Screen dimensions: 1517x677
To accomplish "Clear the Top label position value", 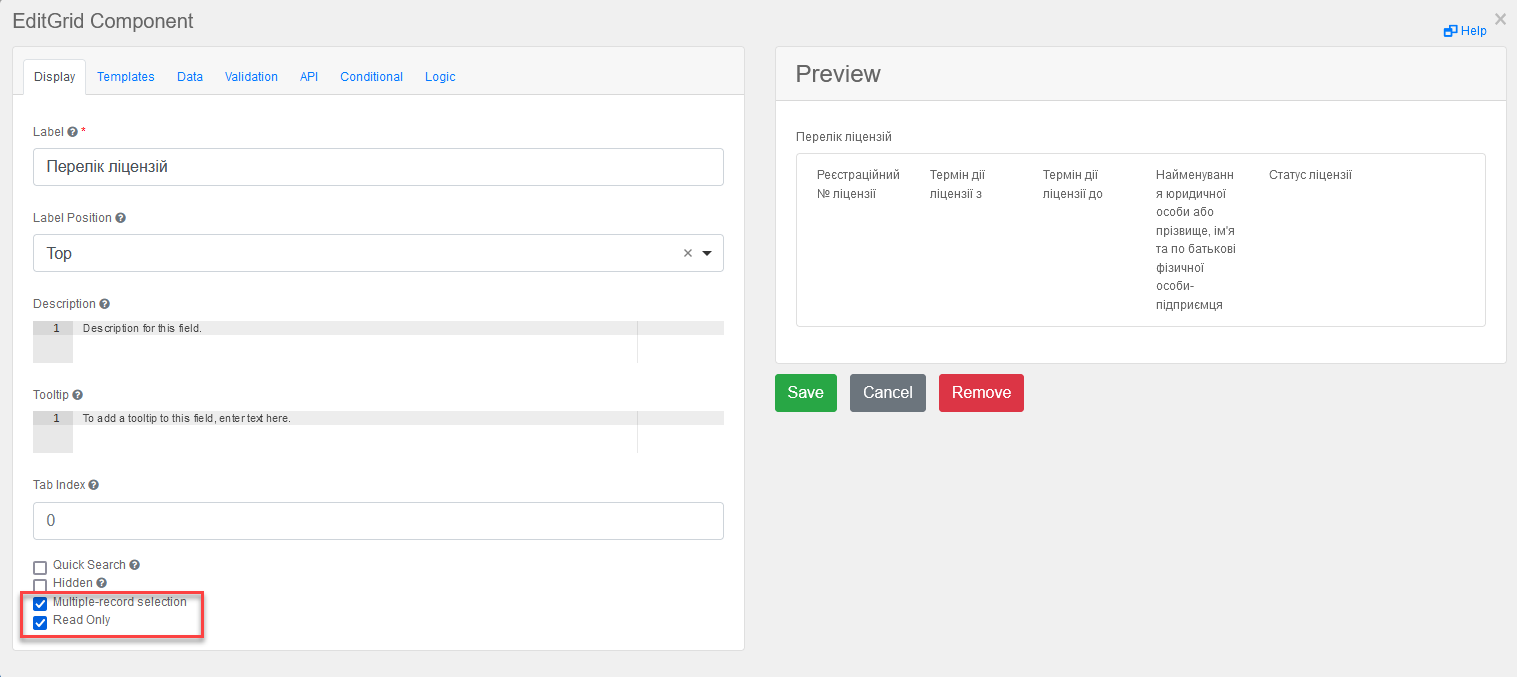I will [x=688, y=253].
